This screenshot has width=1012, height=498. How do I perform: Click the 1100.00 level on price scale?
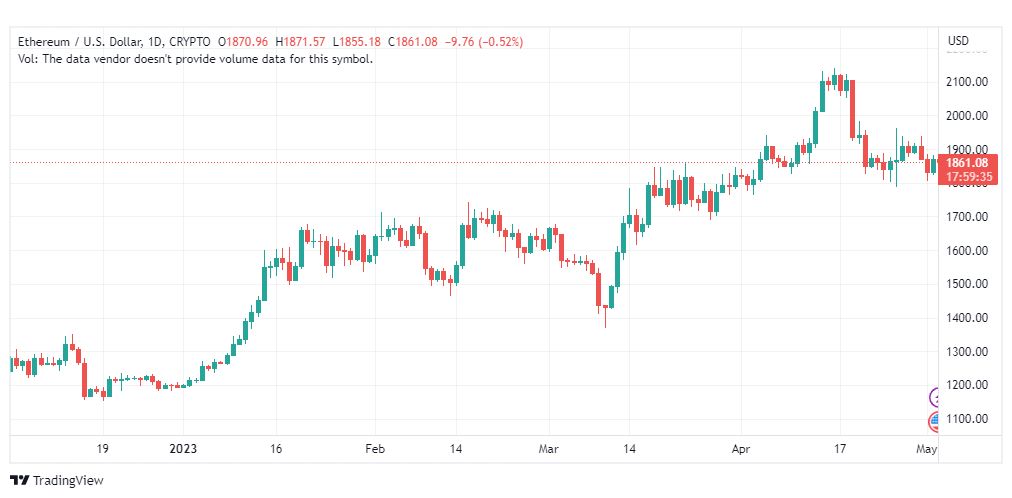967,419
